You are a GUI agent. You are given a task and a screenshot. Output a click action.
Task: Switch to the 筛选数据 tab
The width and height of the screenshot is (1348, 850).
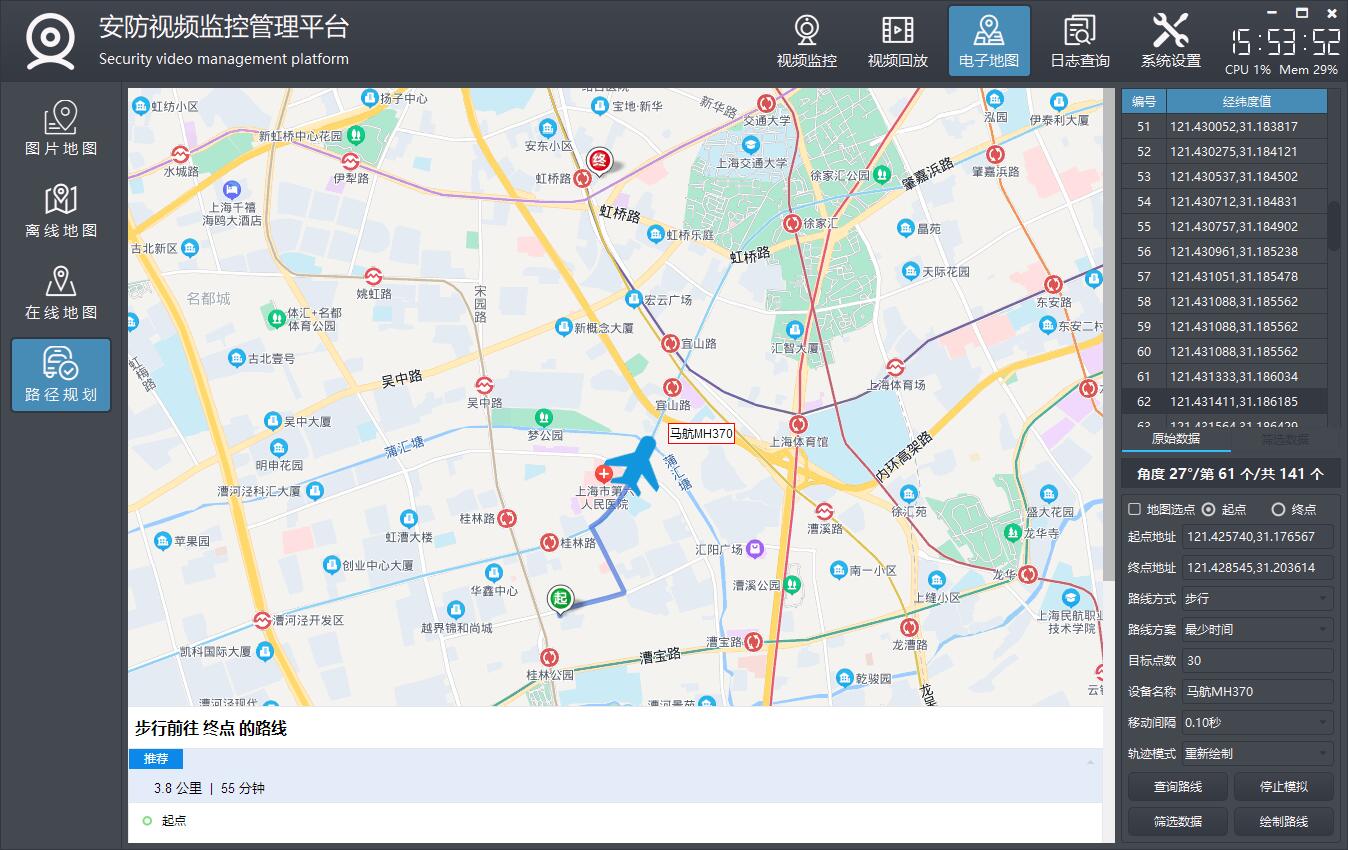click(1284, 439)
